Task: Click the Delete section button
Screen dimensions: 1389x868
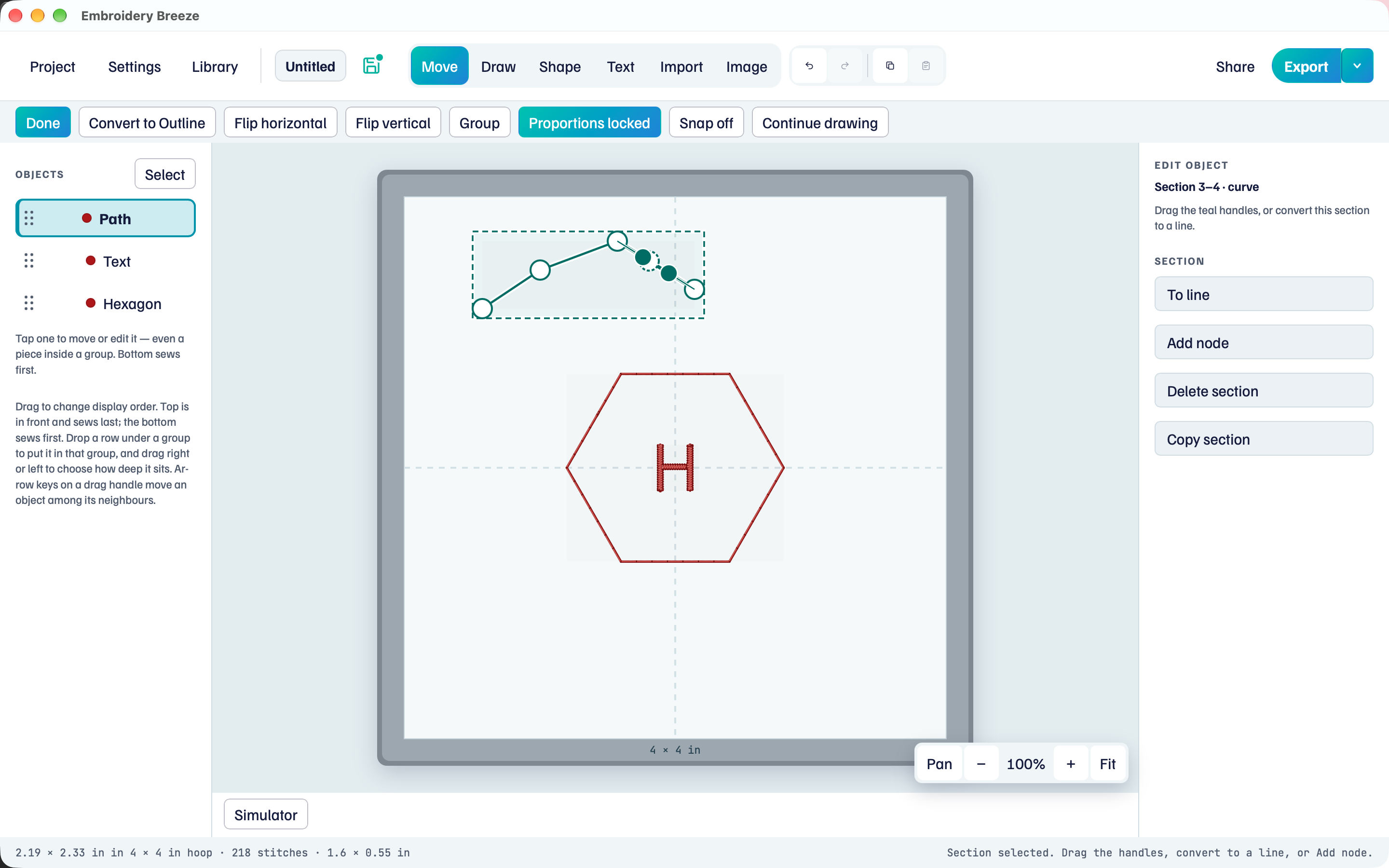Action: [x=1263, y=391]
